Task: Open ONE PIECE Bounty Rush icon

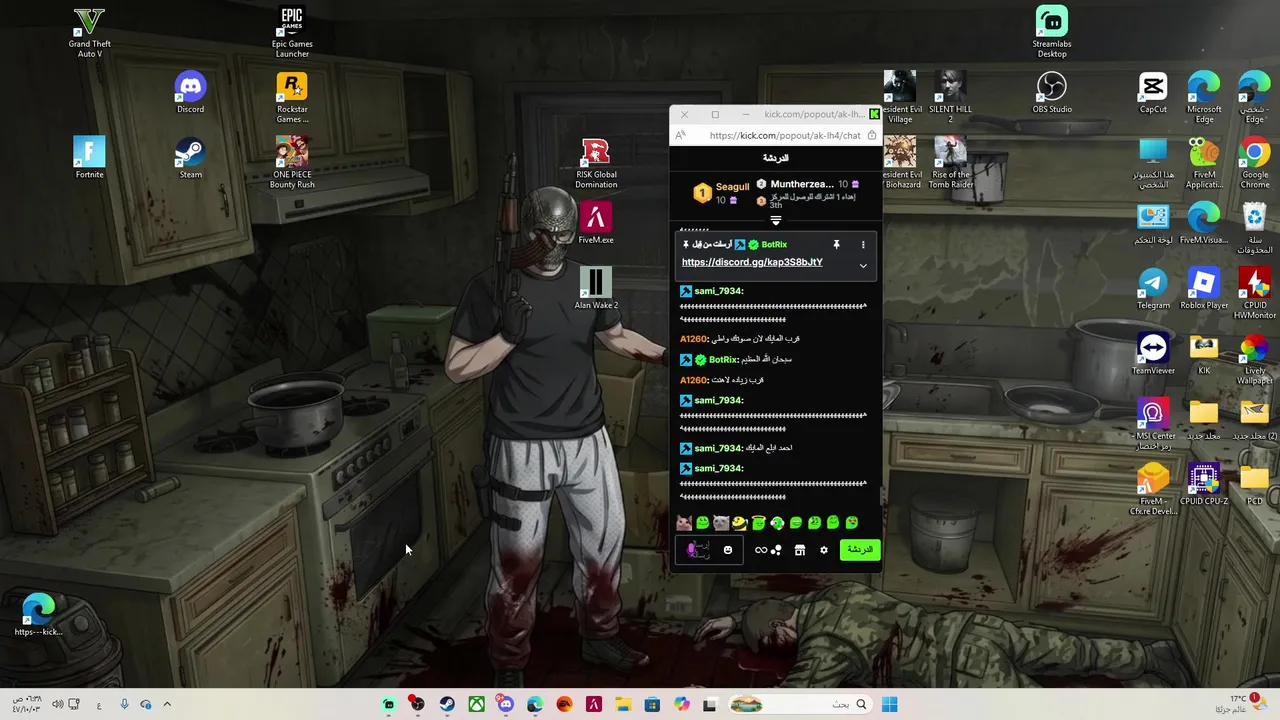Action: 292,163
